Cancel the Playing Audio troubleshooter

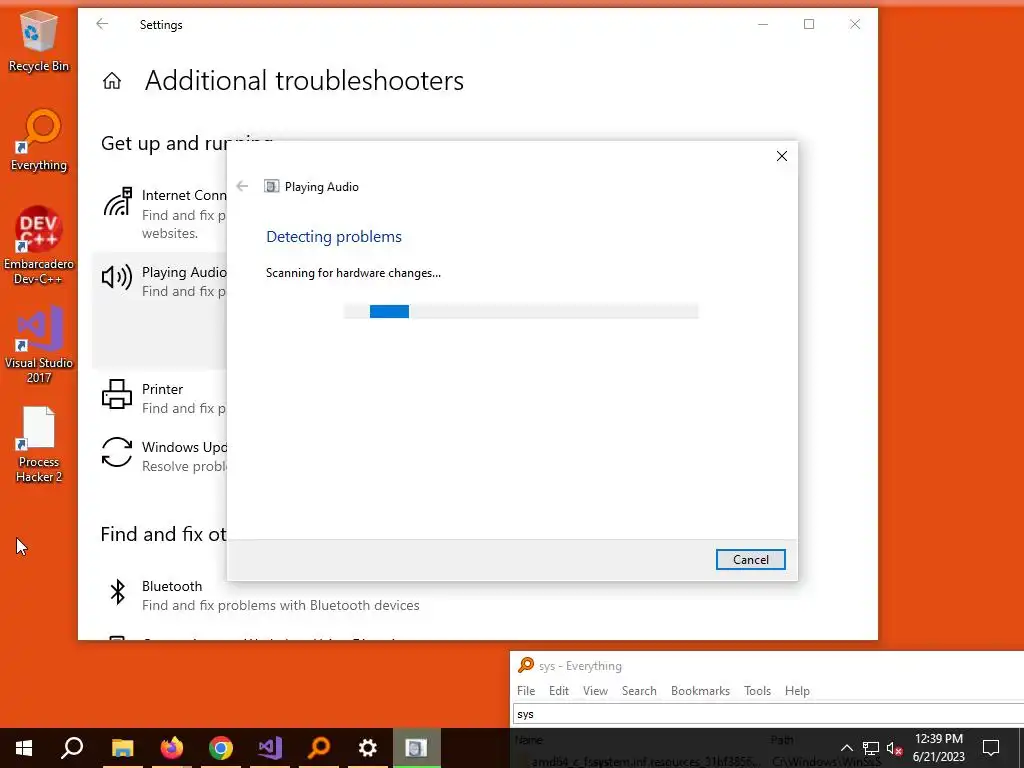(750, 560)
